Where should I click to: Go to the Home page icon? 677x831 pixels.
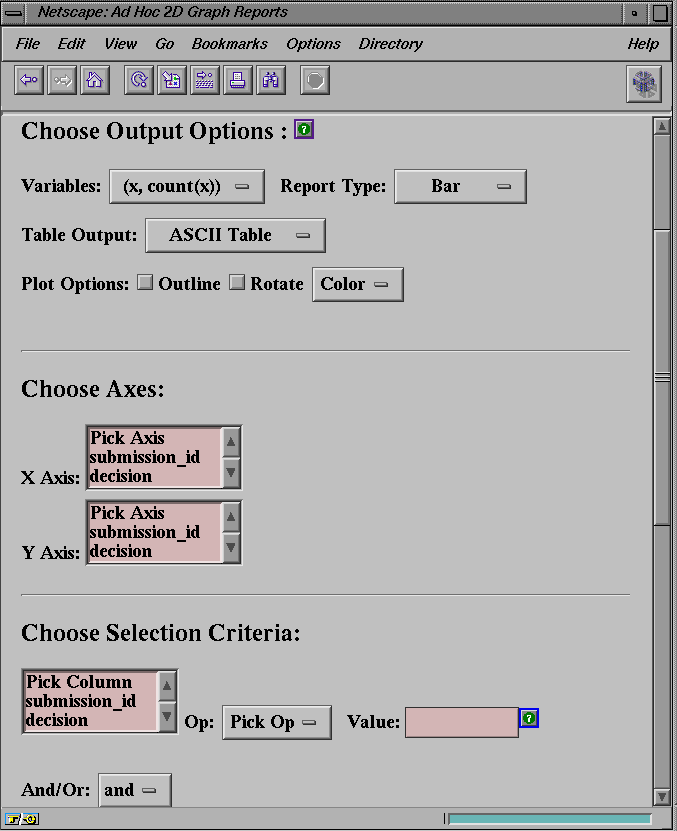click(95, 81)
